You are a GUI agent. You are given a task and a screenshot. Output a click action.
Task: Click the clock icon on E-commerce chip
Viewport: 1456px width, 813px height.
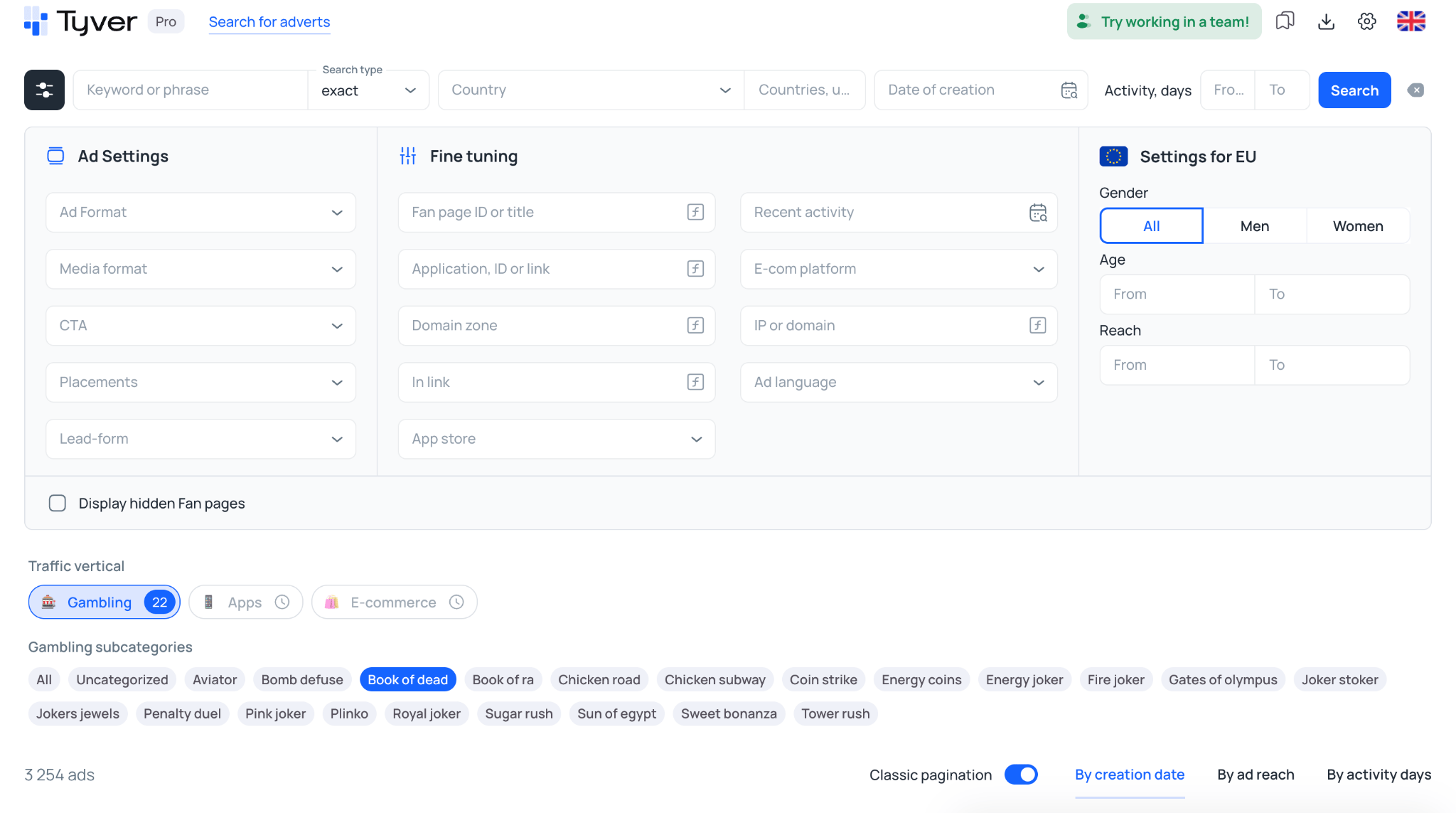coord(456,602)
